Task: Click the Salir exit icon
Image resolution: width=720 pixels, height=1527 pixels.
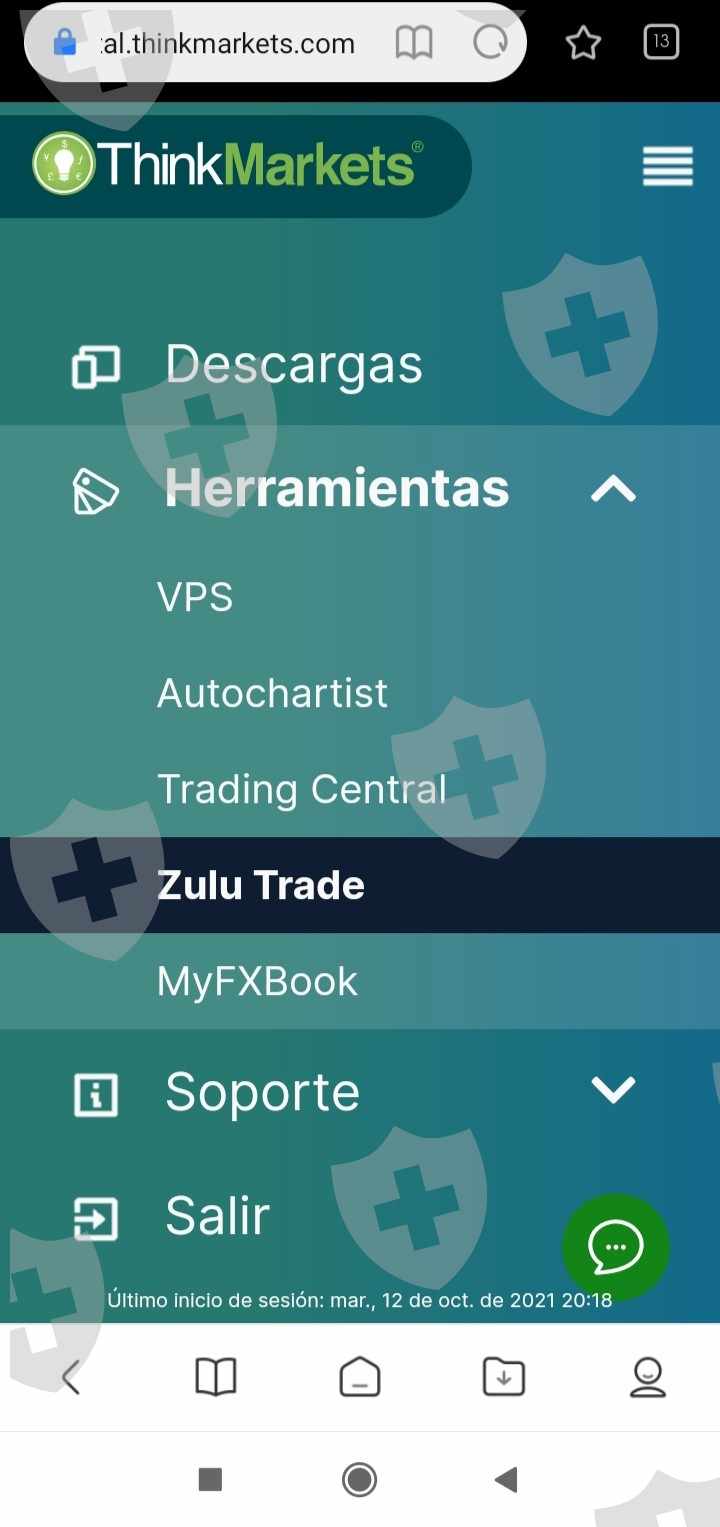Action: click(x=96, y=1219)
